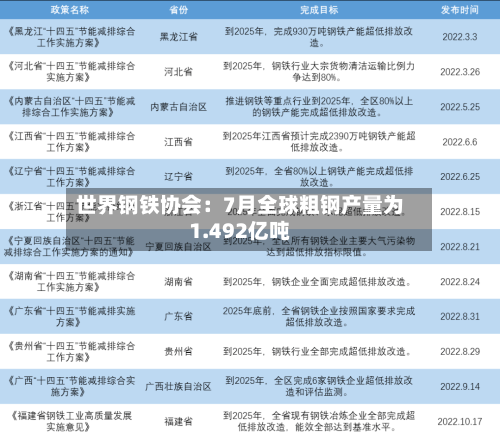The image size is (500, 439).
Task: Select the 黑龙江省 province cell
Action: click(x=178, y=37)
